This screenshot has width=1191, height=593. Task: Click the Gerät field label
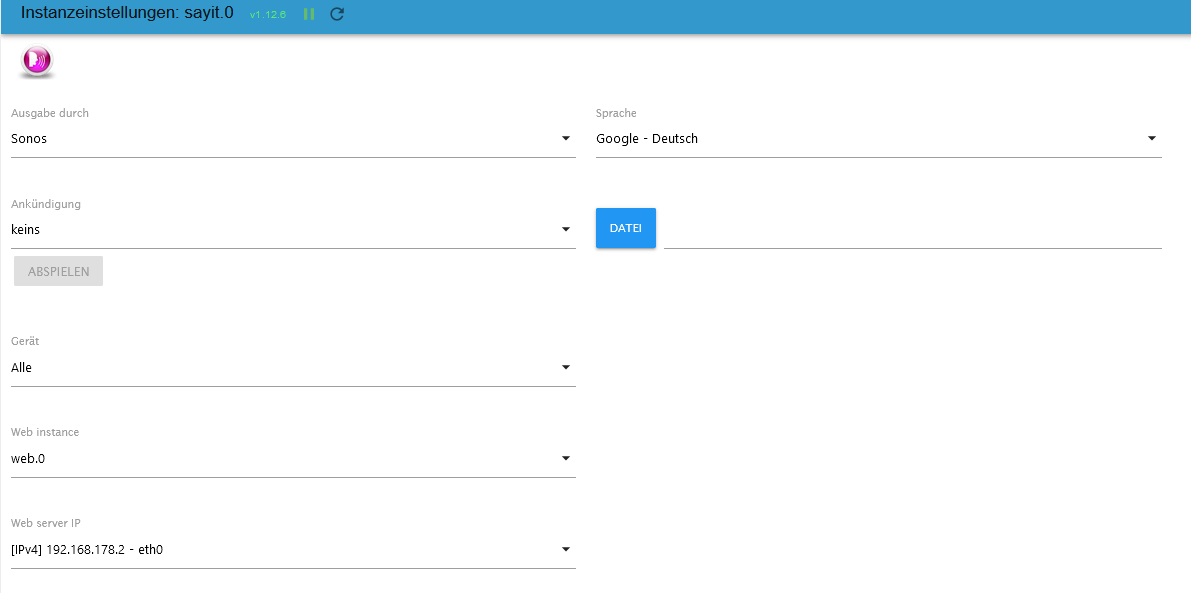pos(25,342)
